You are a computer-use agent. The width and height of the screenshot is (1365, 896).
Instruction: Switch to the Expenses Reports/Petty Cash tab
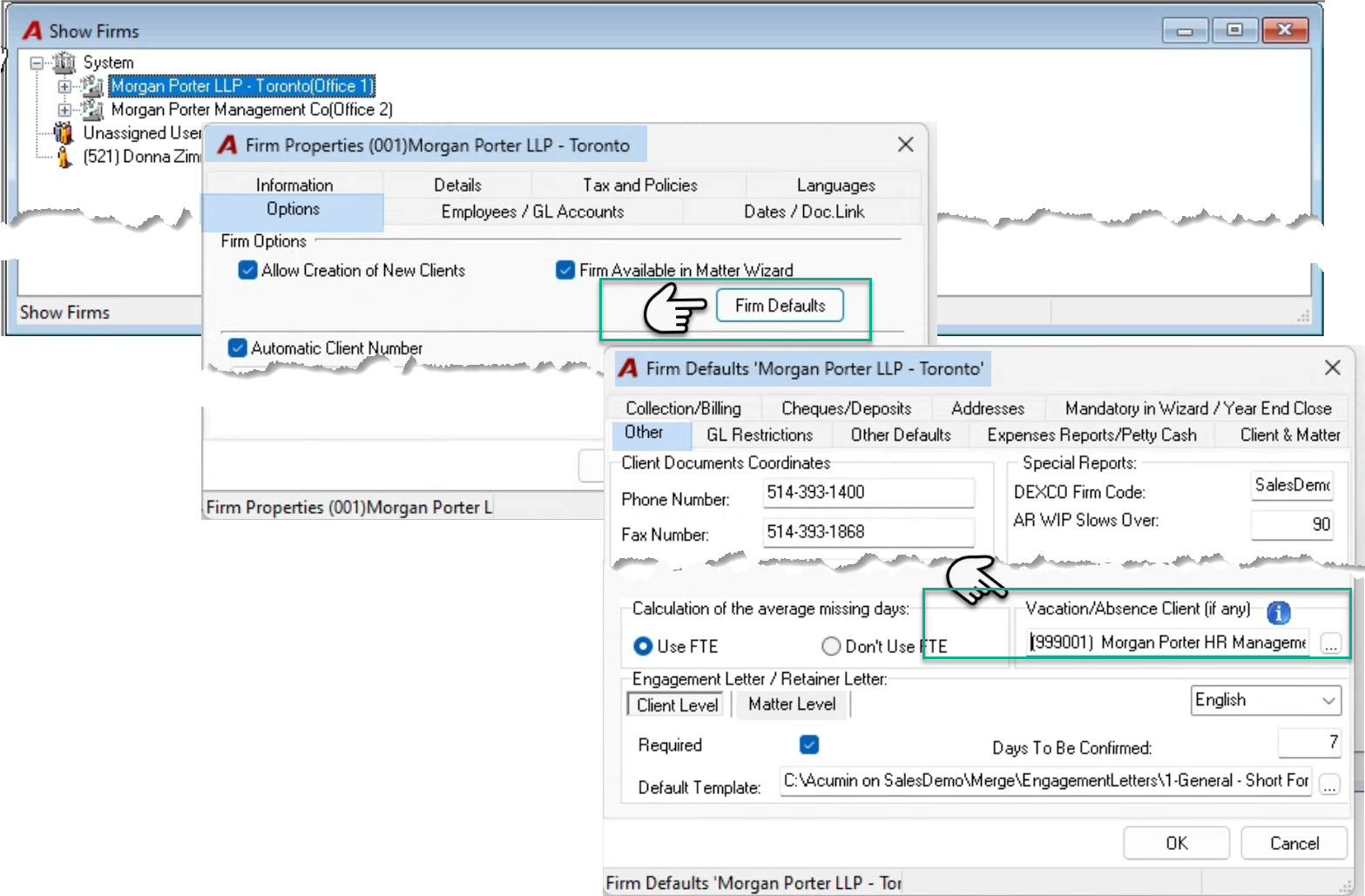point(1092,435)
